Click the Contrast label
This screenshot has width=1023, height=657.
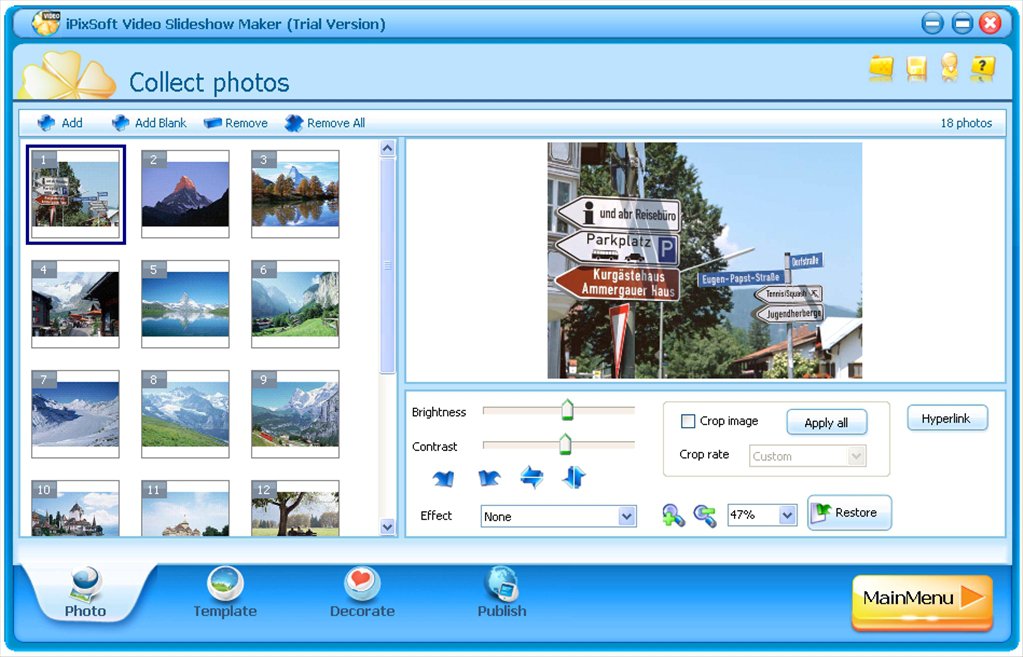tap(435, 447)
